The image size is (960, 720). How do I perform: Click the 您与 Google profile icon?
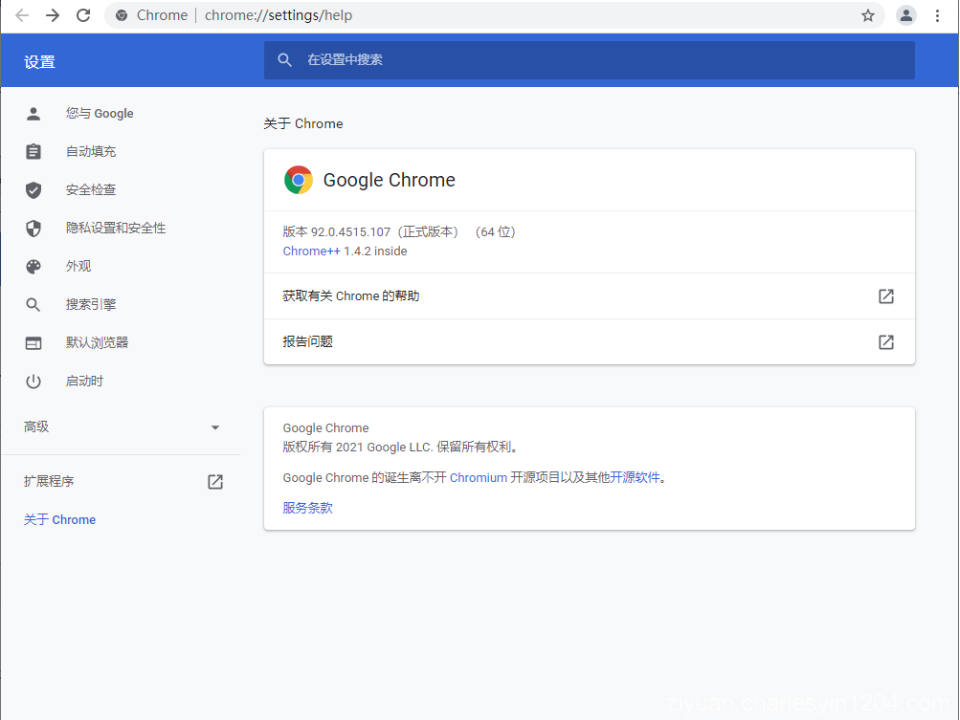point(33,113)
